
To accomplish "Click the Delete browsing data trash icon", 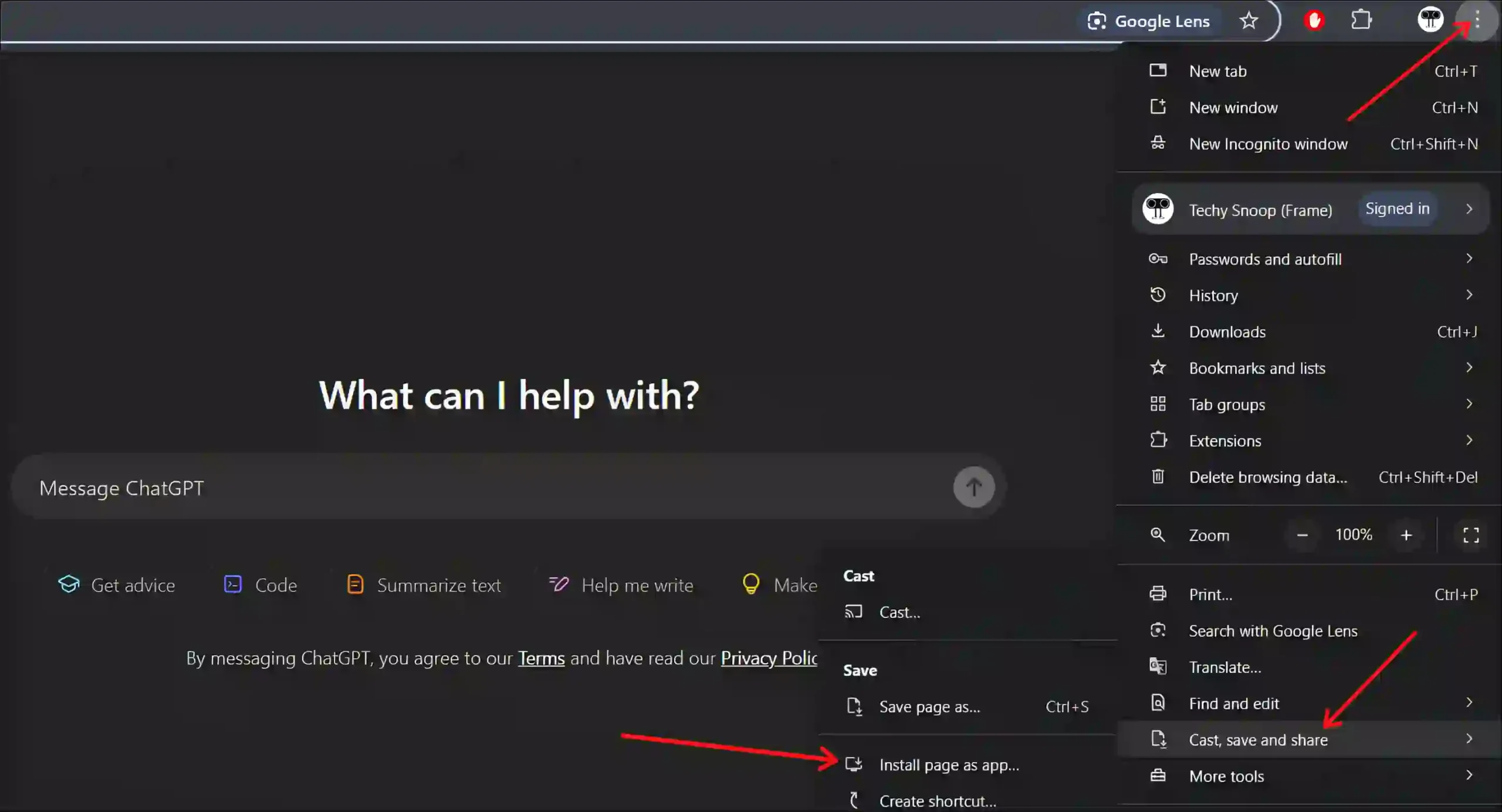I will click(x=1158, y=476).
